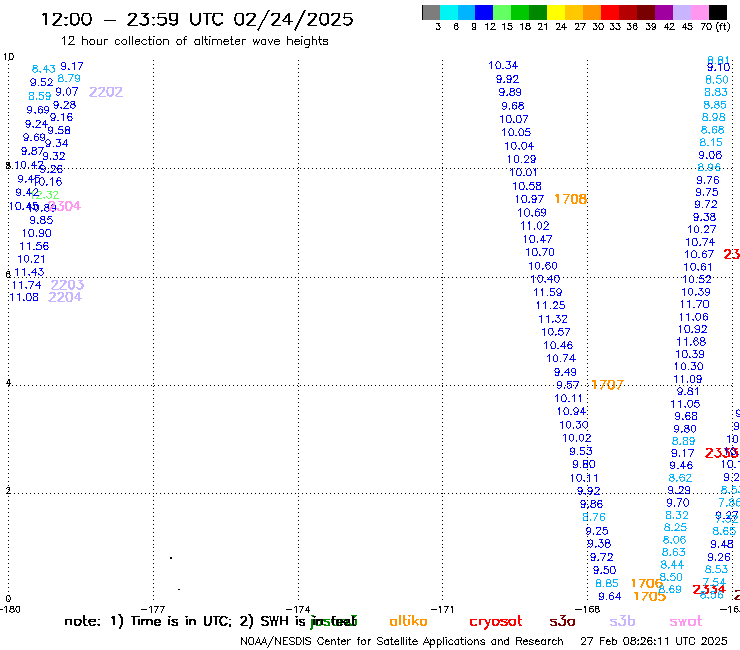Click the wave height value '8.06'

[674, 540]
